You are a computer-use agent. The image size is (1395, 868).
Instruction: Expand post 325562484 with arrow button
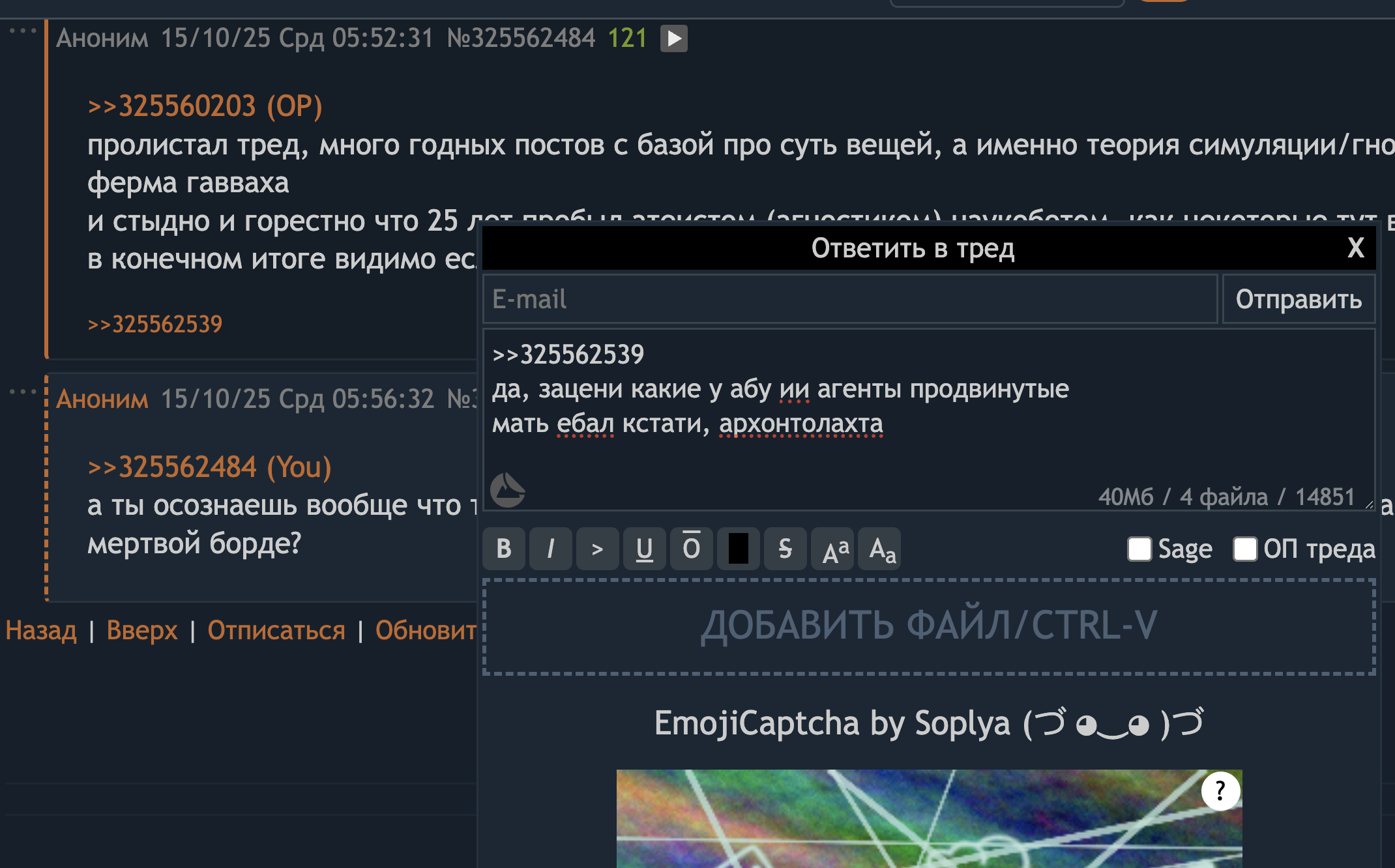pos(673,38)
